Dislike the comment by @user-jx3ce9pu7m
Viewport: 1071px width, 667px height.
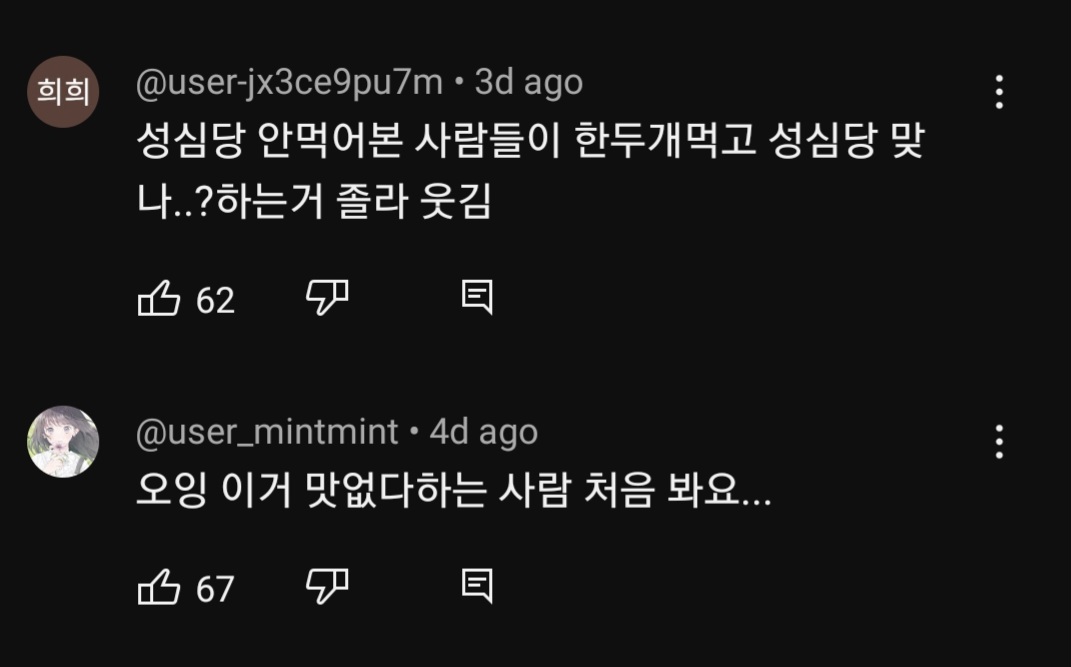[326, 297]
